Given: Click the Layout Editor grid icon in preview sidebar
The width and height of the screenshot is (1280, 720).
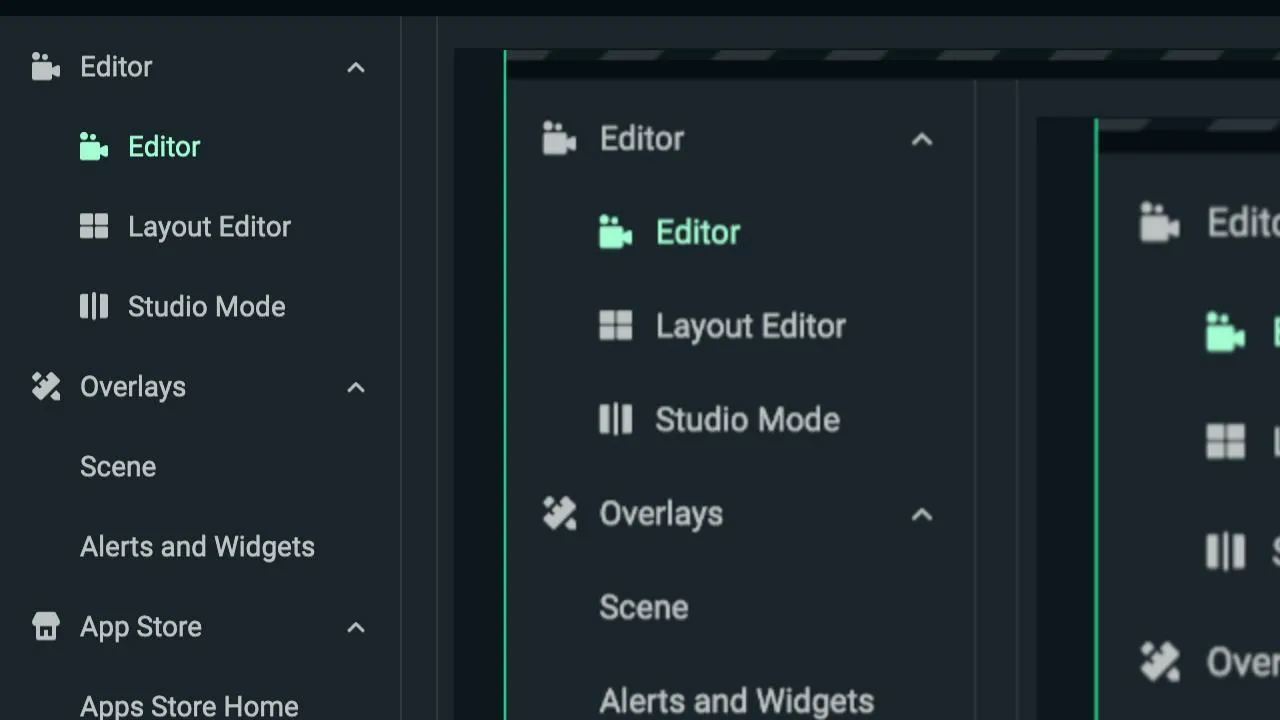Looking at the screenshot, I should [x=615, y=325].
